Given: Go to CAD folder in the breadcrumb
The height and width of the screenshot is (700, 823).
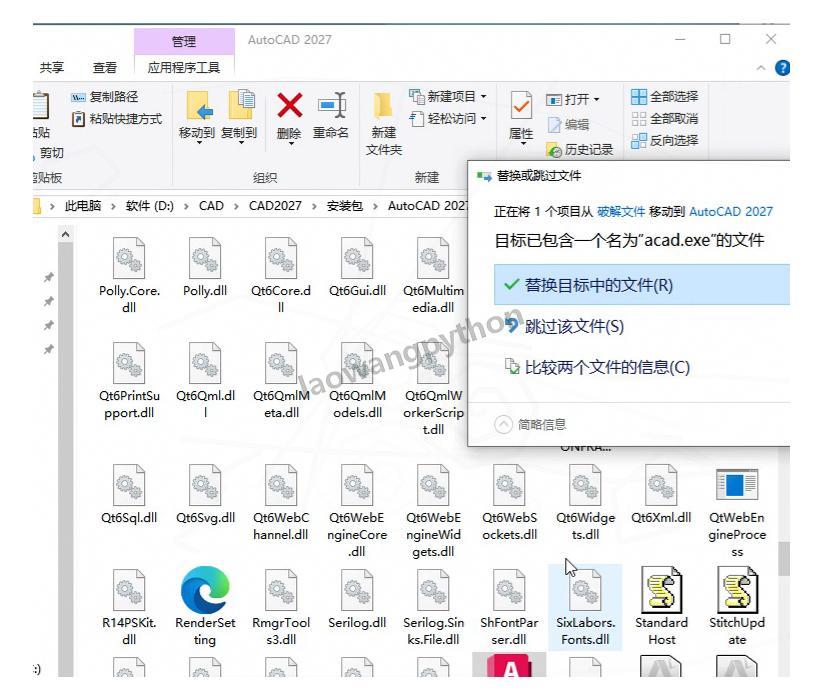Looking at the screenshot, I should (211, 206).
